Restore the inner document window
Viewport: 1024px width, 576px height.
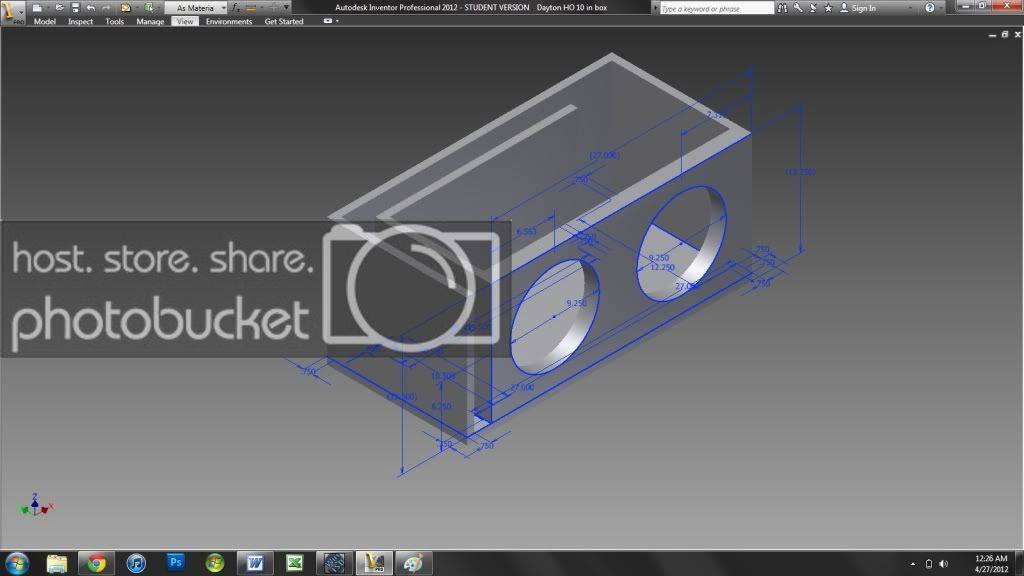coord(1004,35)
